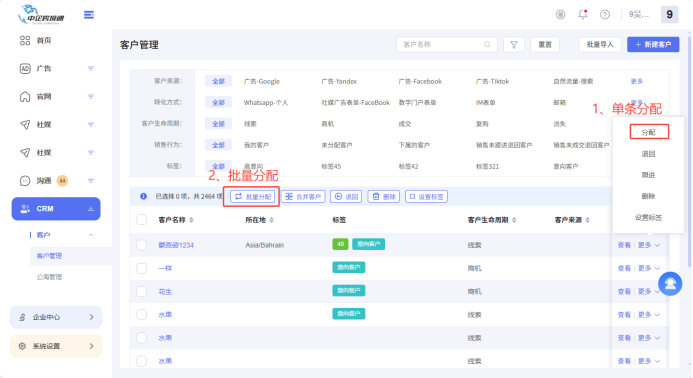Viewport: 693px width, 378px height.
Task: Click the 退回 button in the table toolbar
Action: 346,196
